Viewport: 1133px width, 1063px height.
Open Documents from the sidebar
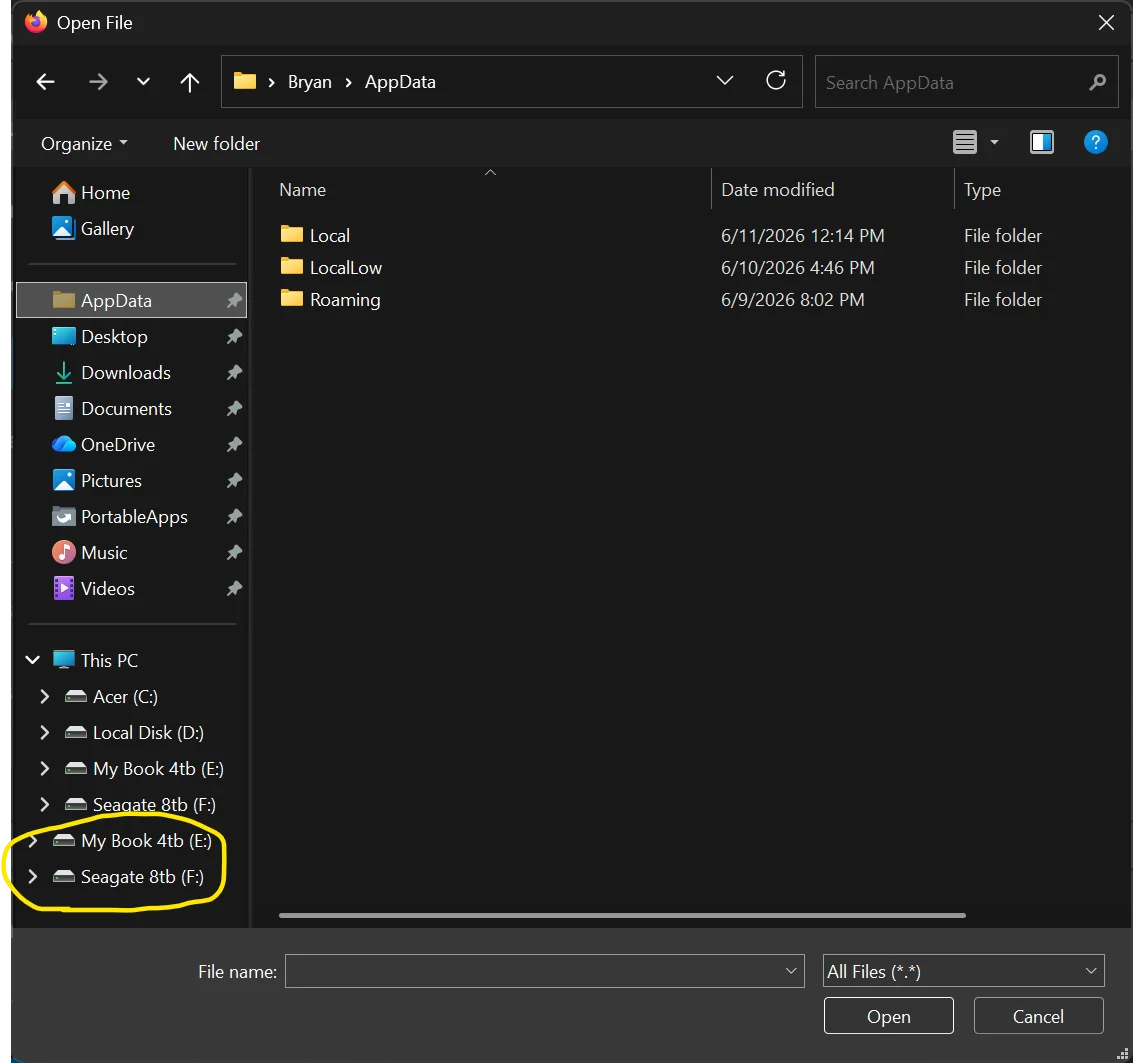(112, 409)
